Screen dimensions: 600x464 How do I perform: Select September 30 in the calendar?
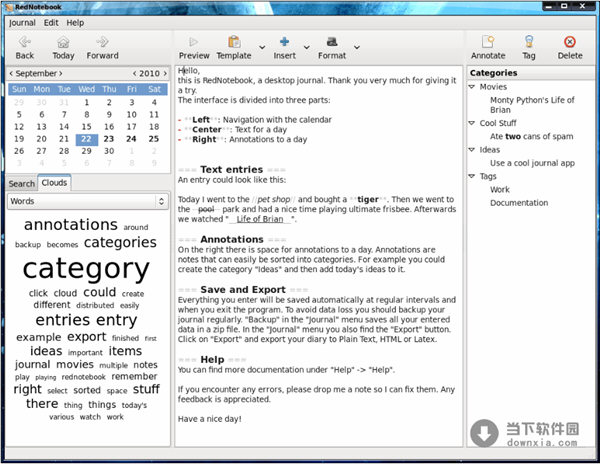coord(109,151)
